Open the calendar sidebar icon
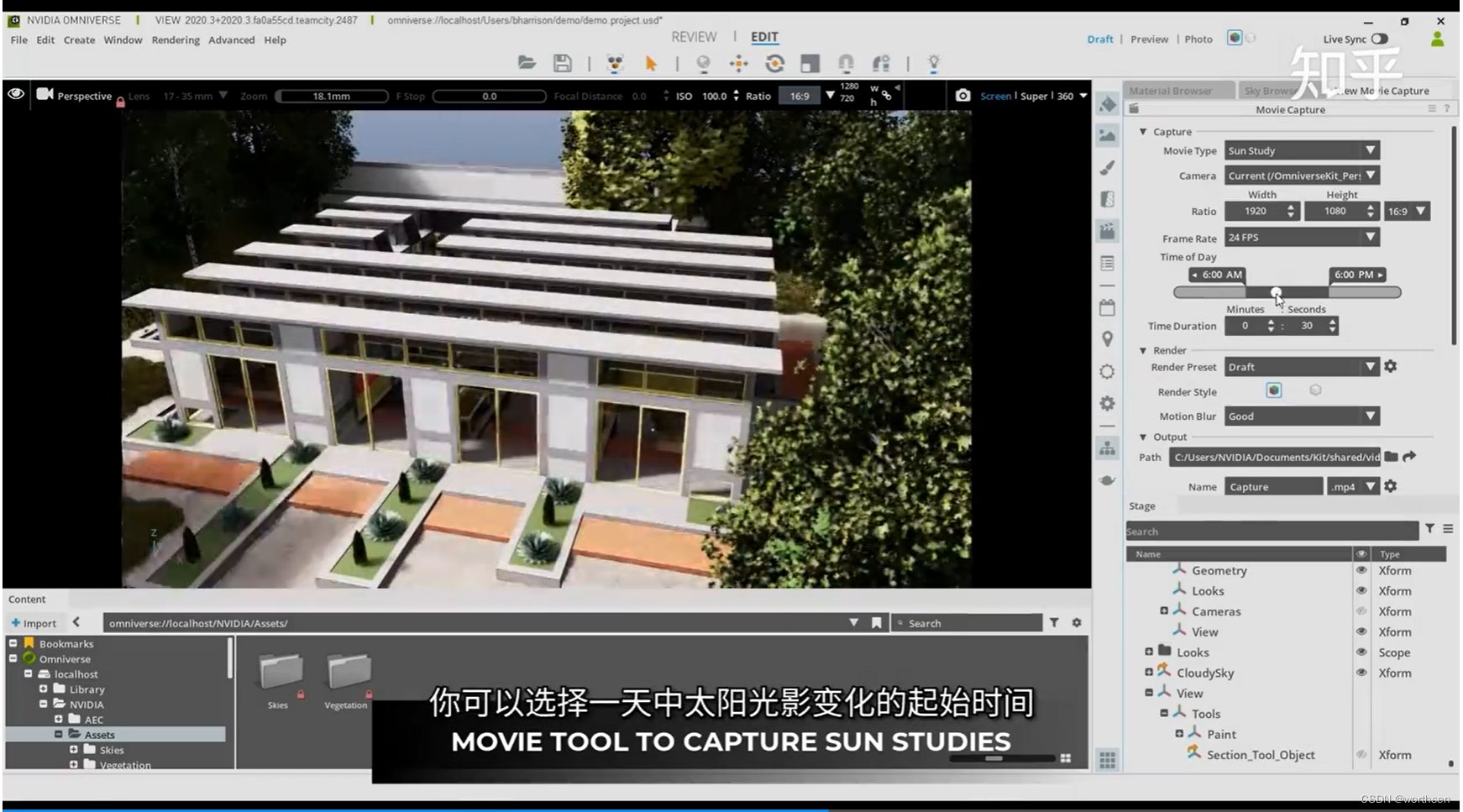 point(1108,307)
